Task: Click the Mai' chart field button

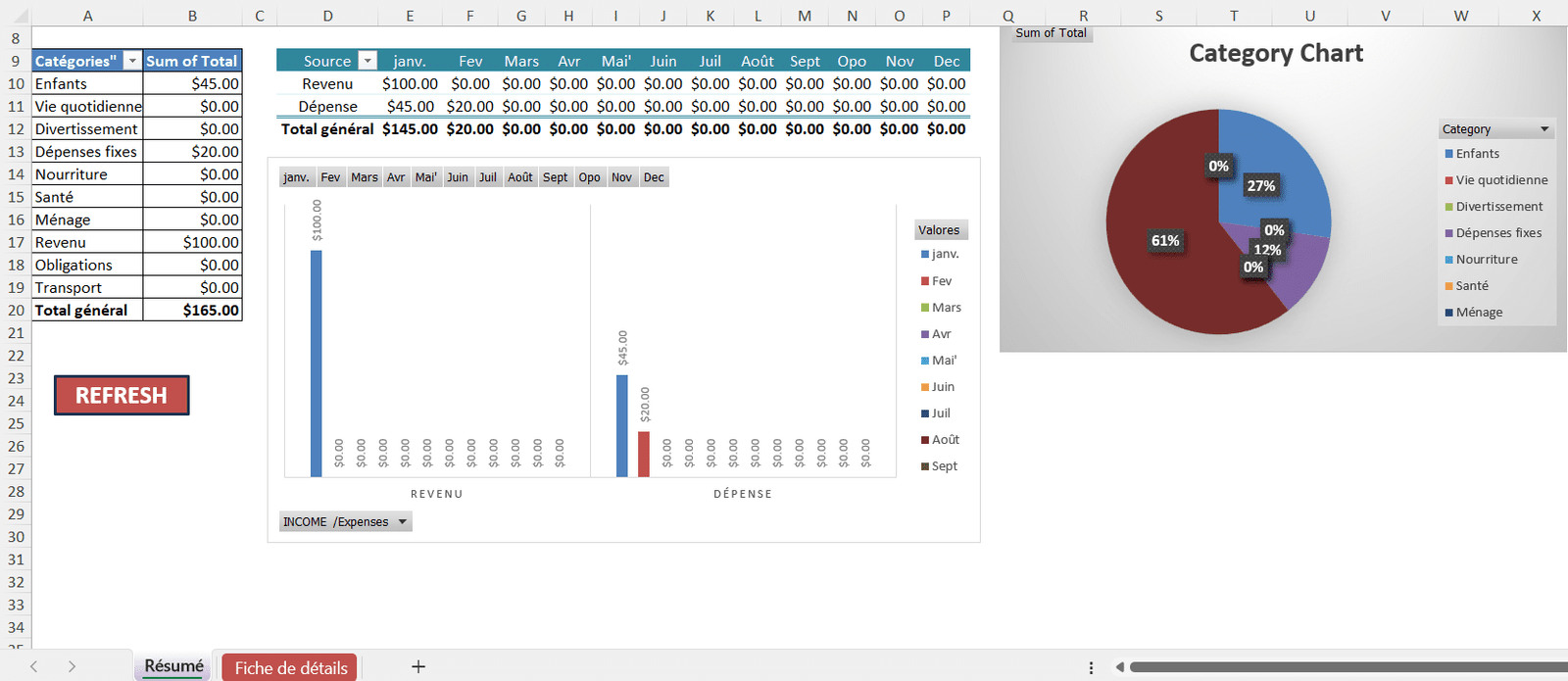Action: tap(426, 177)
